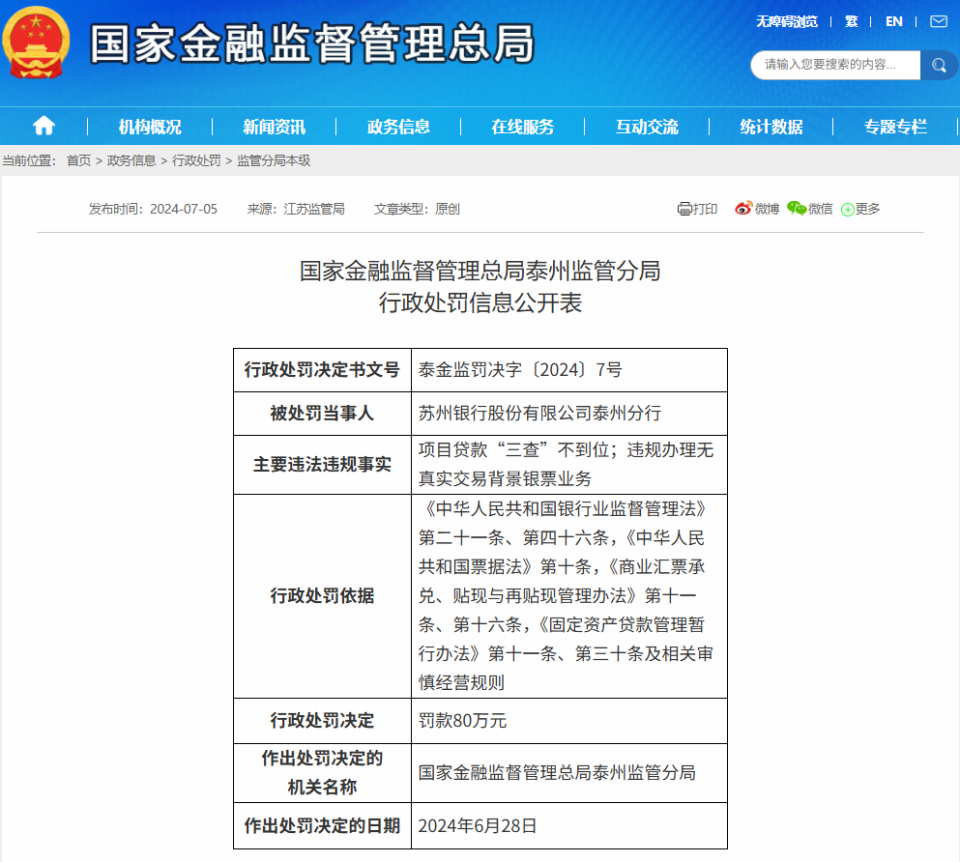Viewport: 960px width, 862px height.
Task: Click the label 被处罚当事人
Action: pyautogui.click(x=322, y=413)
